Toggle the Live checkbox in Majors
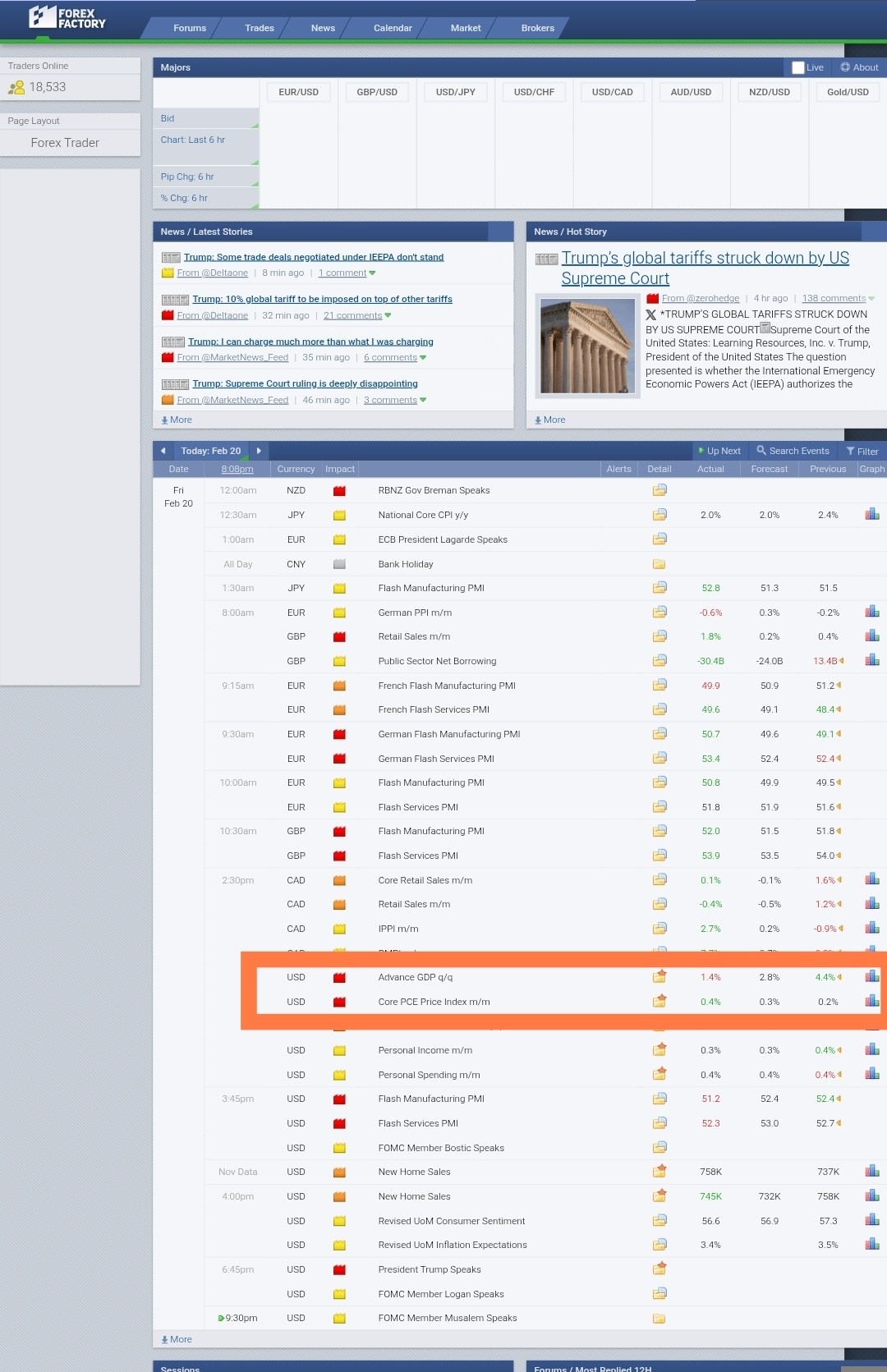Screen dimensions: 887x1372 pyautogui.click(x=798, y=67)
